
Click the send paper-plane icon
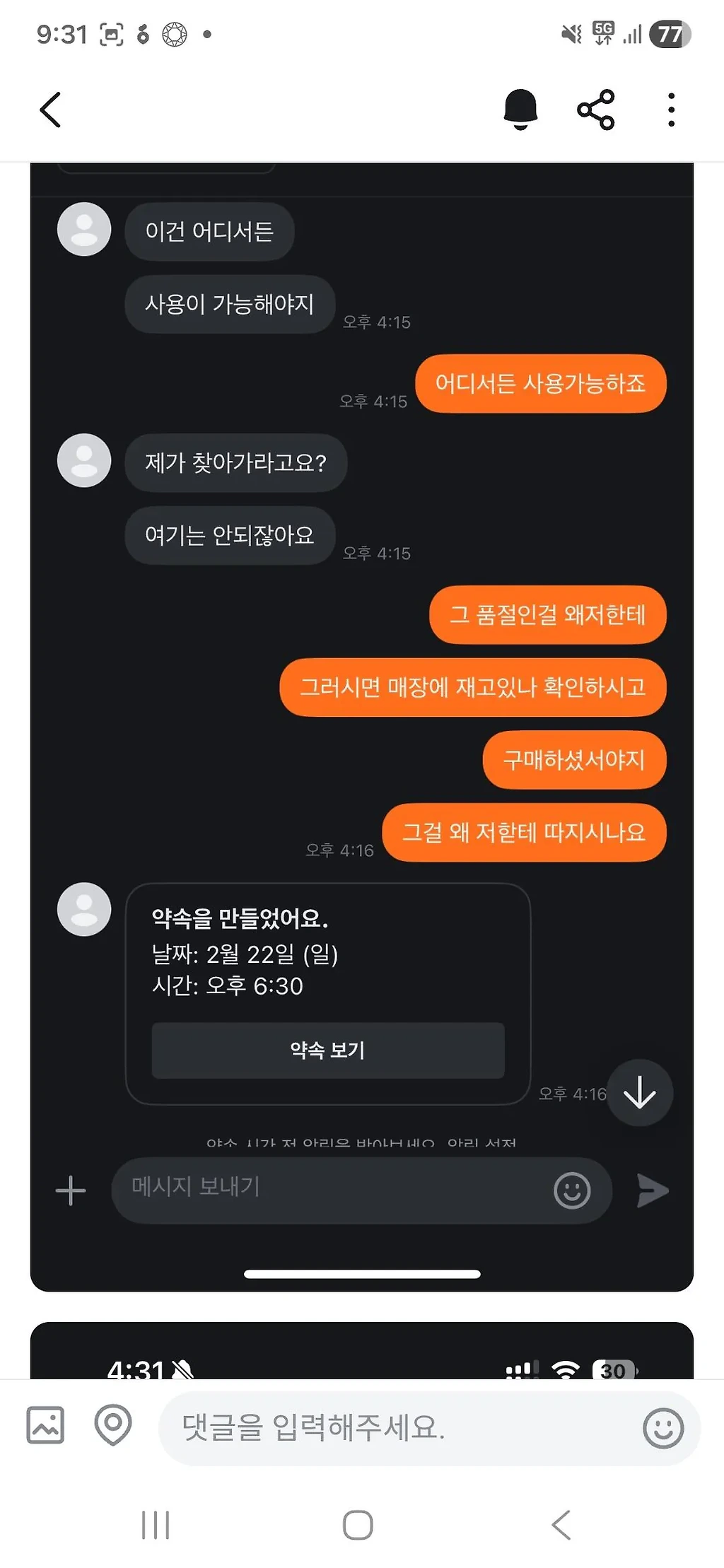click(653, 1190)
